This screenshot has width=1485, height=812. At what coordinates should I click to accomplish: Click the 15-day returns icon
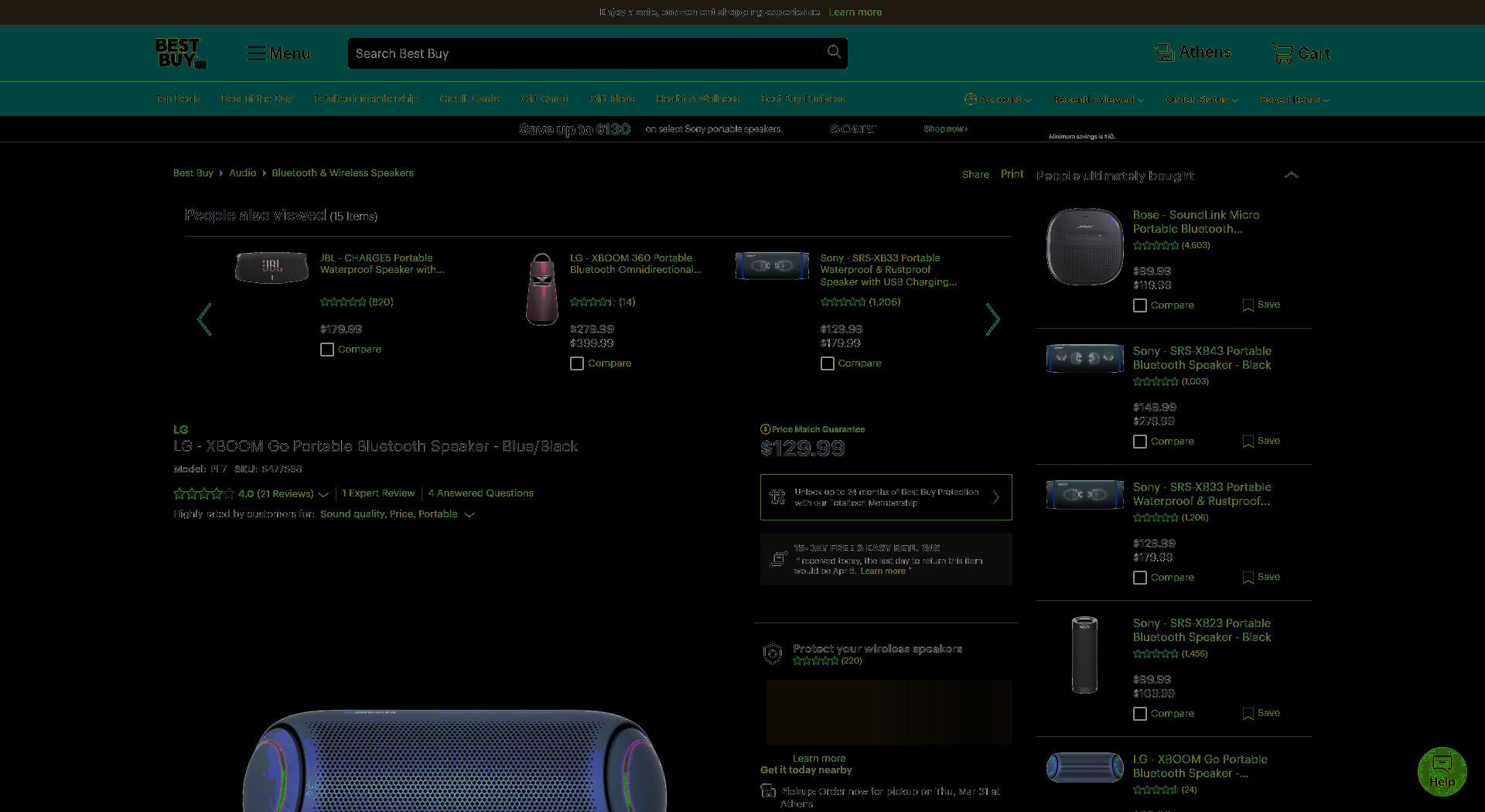pyautogui.click(x=778, y=558)
